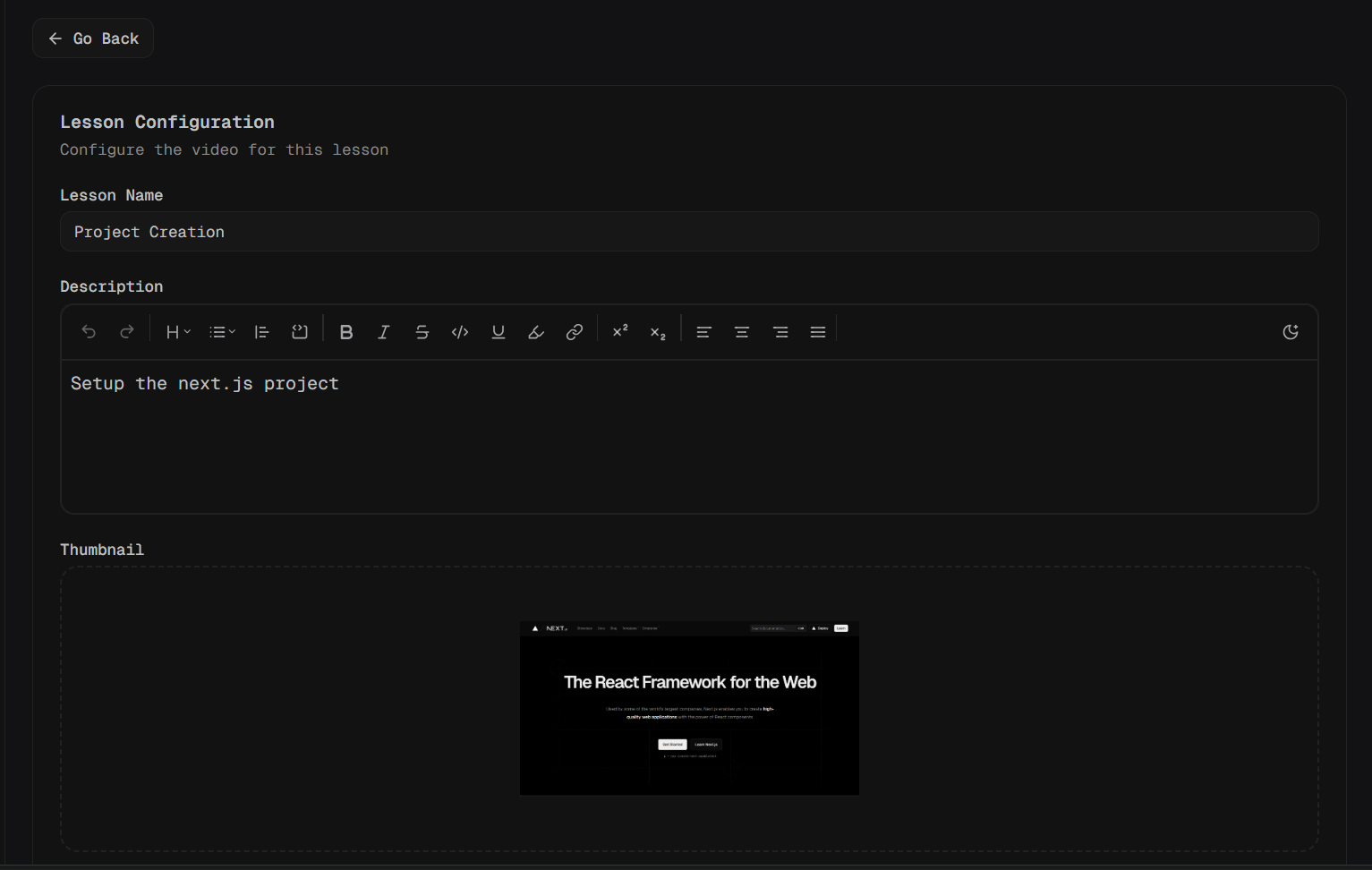Screen dimensions: 1372x870
Task: Toggle italic formatting
Action: point(384,332)
